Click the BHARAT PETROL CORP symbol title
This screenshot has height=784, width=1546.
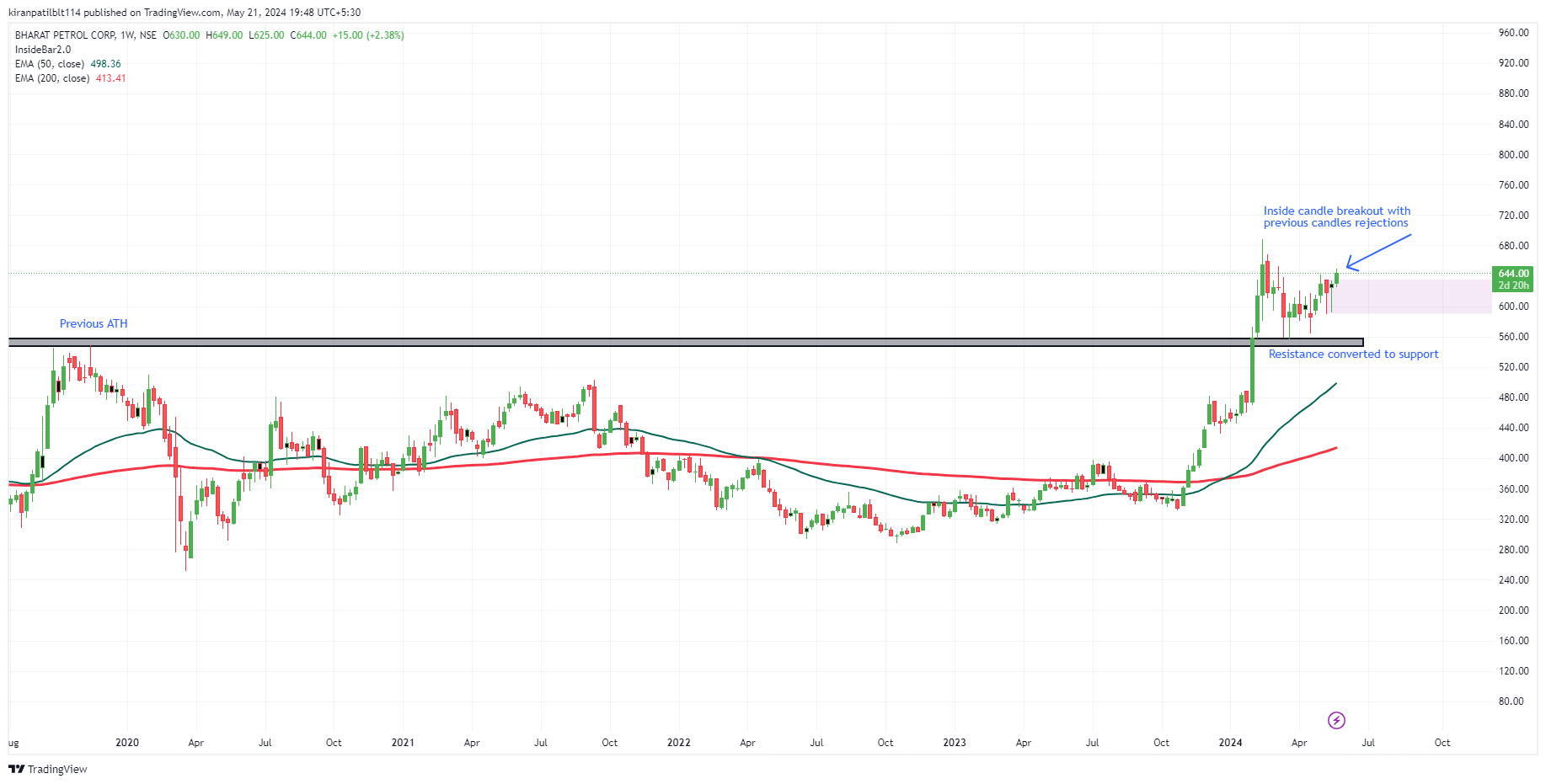coord(65,35)
